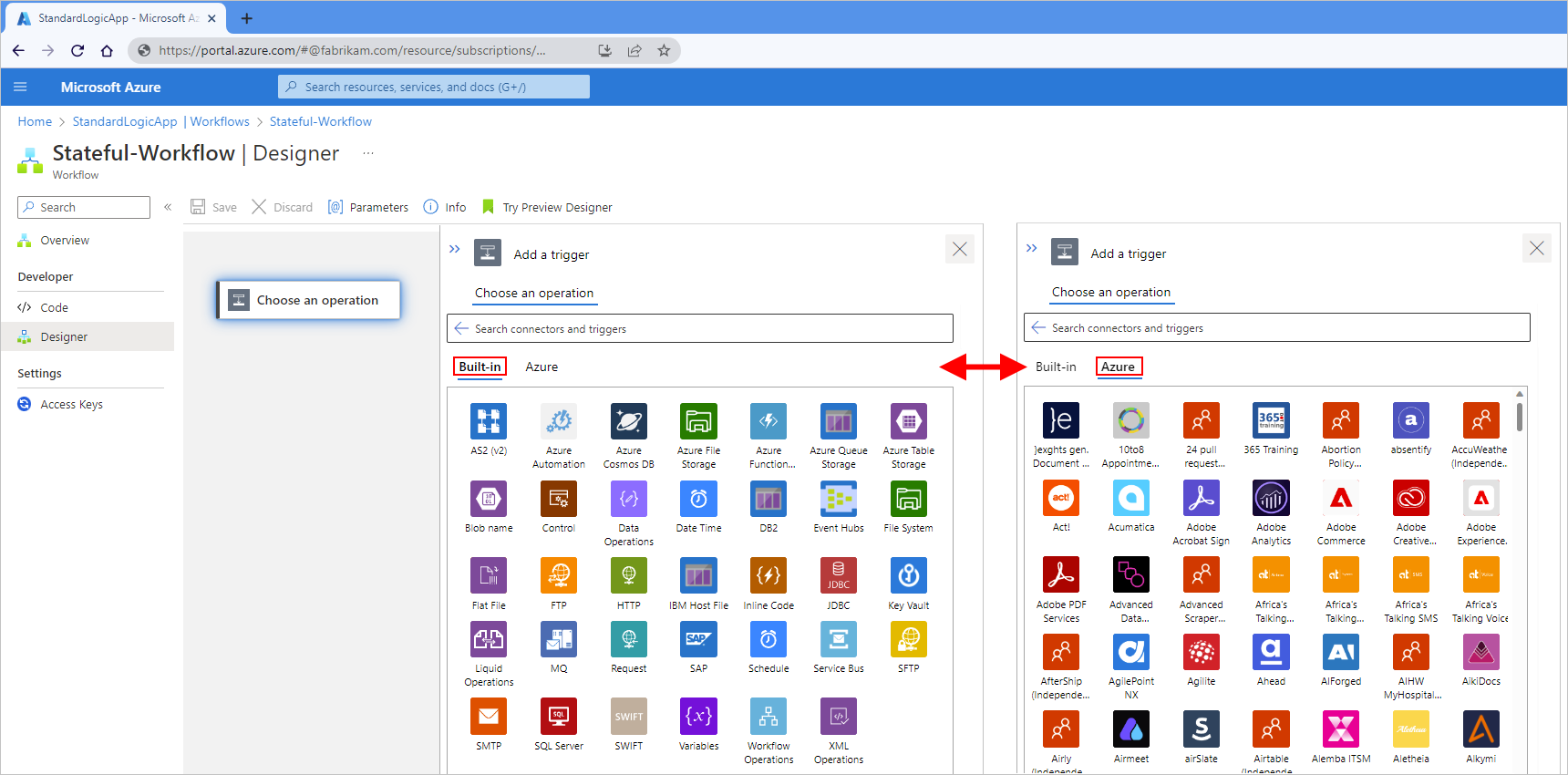Viewport: 1568px width, 775px height.
Task: Open the FTP connector
Action: pyautogui.click(x=559, y=575)
